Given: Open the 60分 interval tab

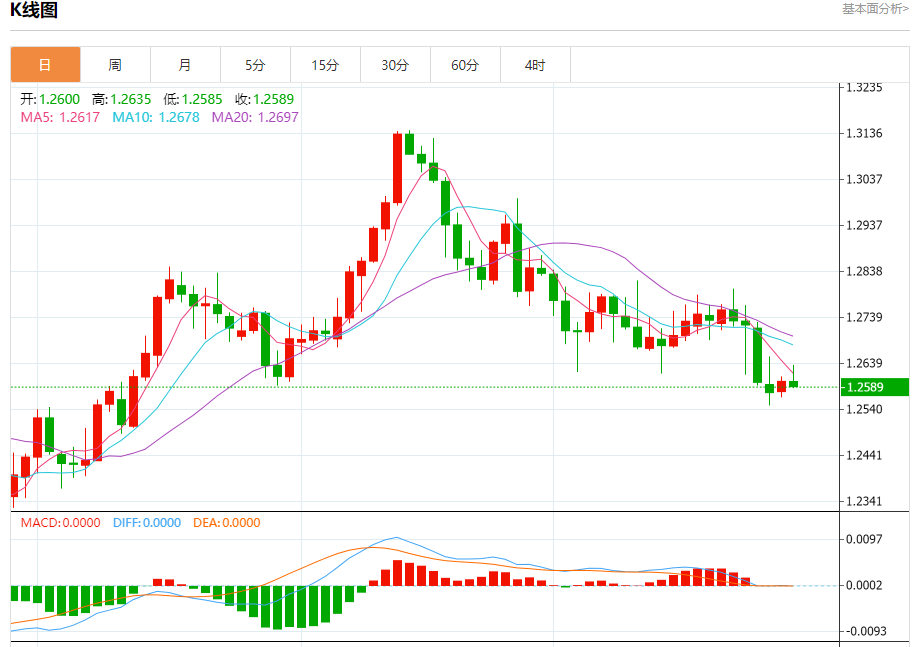Looking at the screenshot, I should point(465,65).
